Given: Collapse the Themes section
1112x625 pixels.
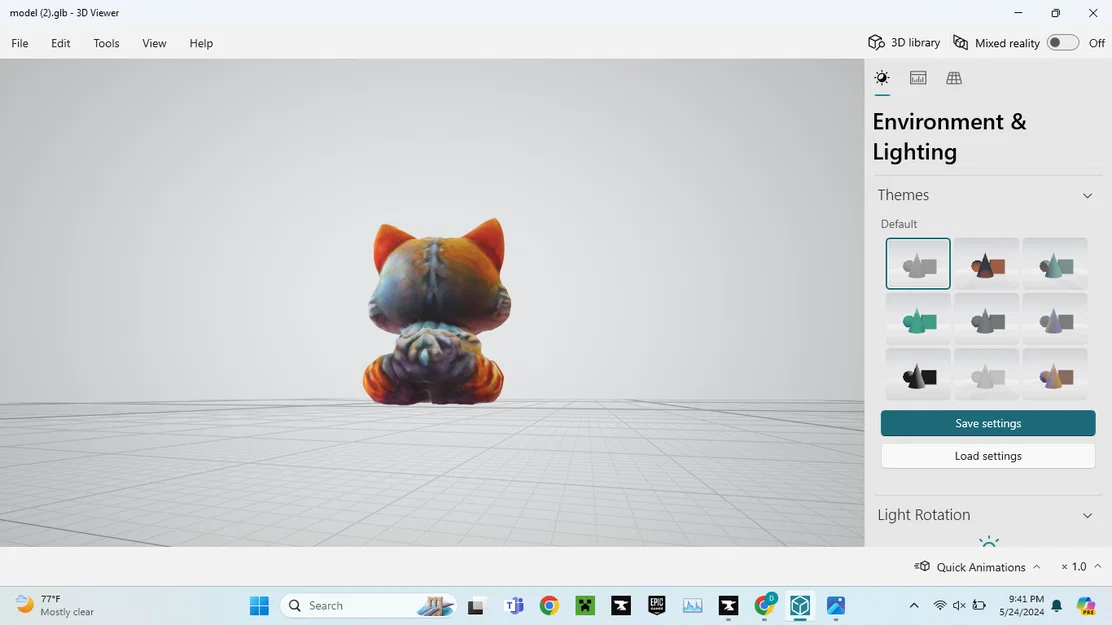Looking at the screenshot, I should point(1087,195).
